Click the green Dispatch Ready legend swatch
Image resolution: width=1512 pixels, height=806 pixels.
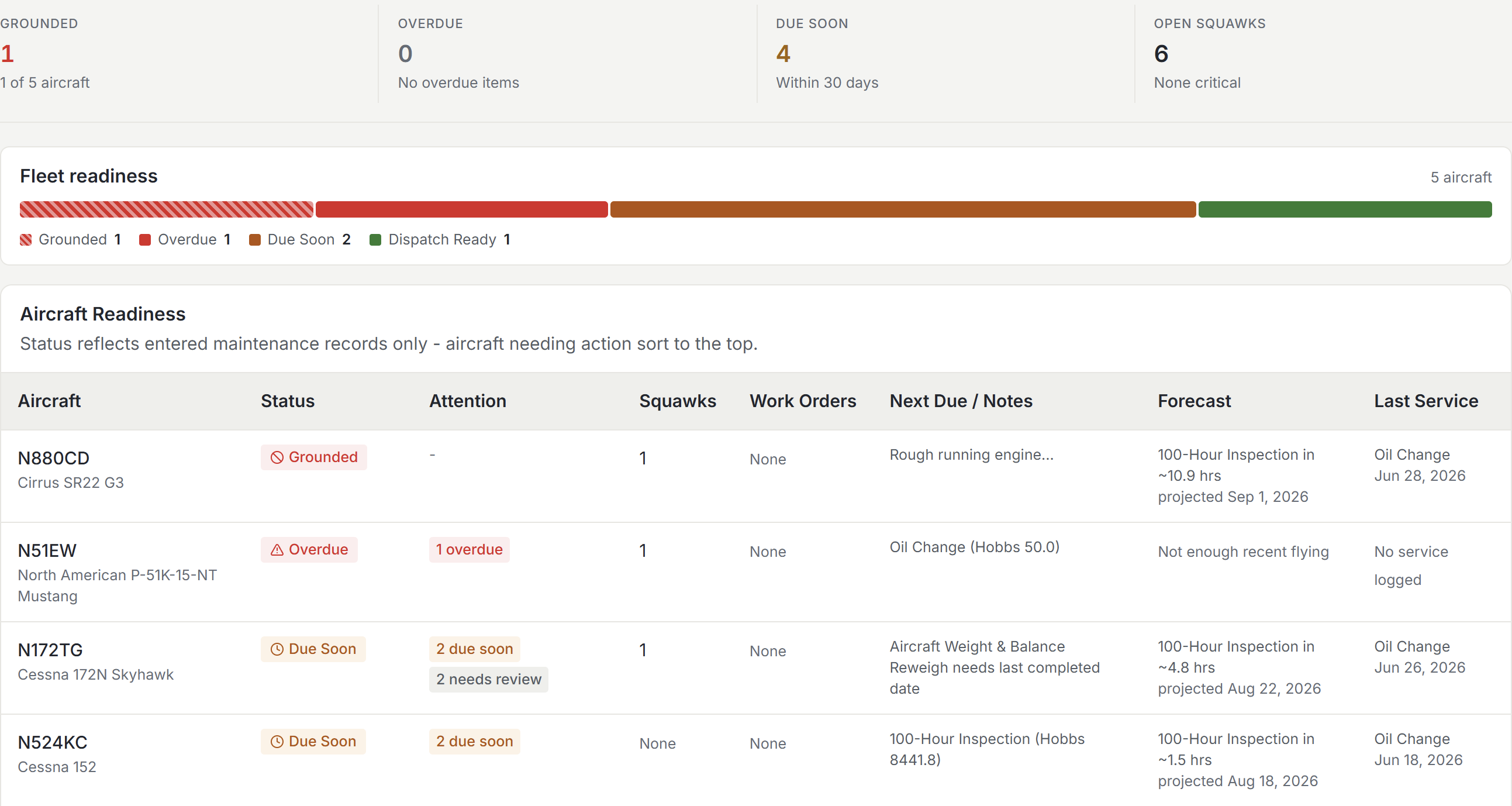375,240
